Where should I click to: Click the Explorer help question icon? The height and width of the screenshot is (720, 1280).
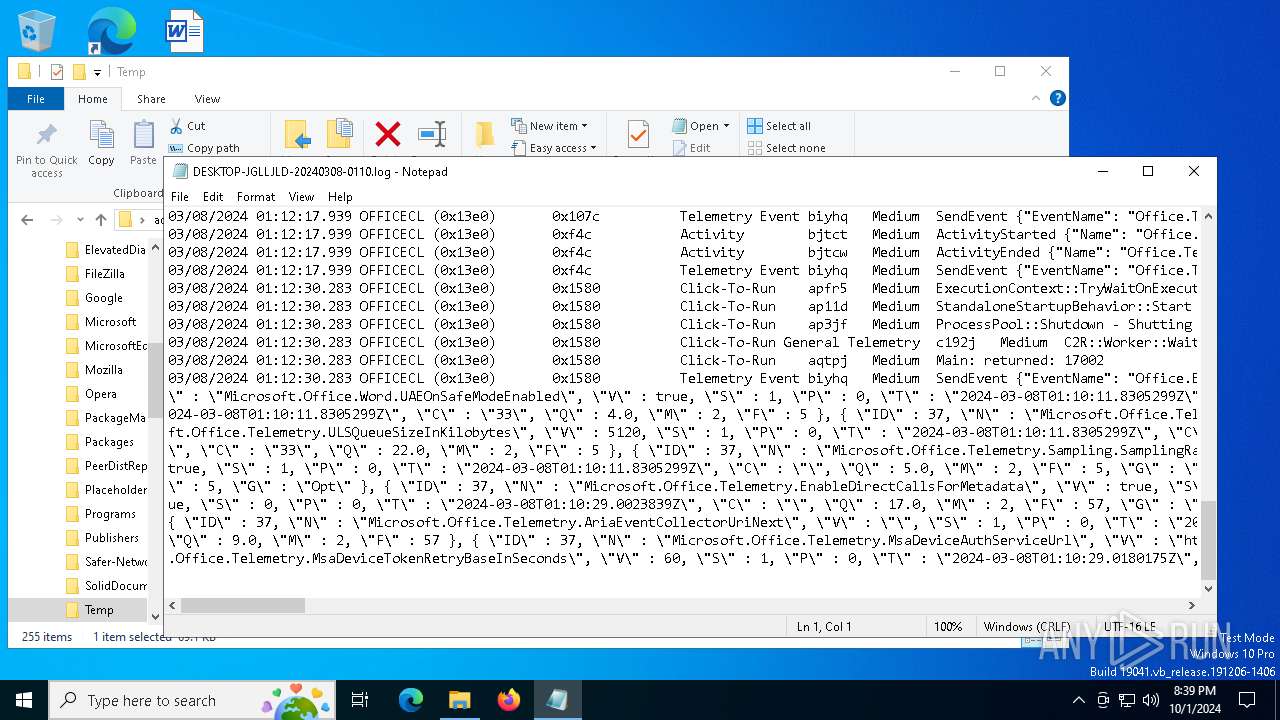pos(1058,98)
